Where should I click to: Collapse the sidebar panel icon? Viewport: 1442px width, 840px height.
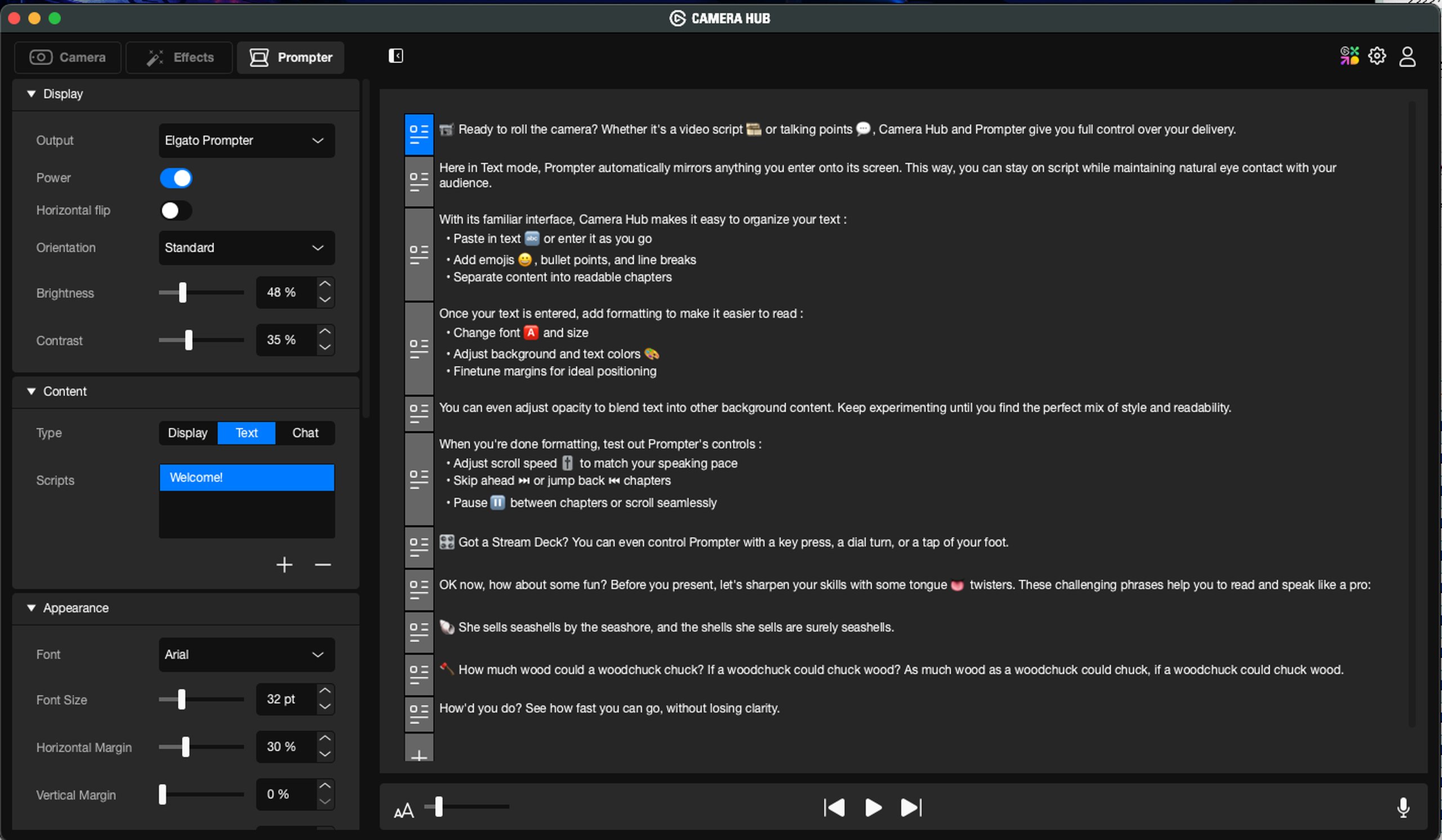395,56
